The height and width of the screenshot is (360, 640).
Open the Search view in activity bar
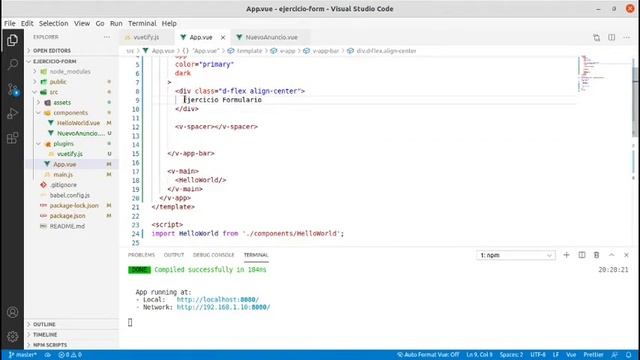click(12, 64)
